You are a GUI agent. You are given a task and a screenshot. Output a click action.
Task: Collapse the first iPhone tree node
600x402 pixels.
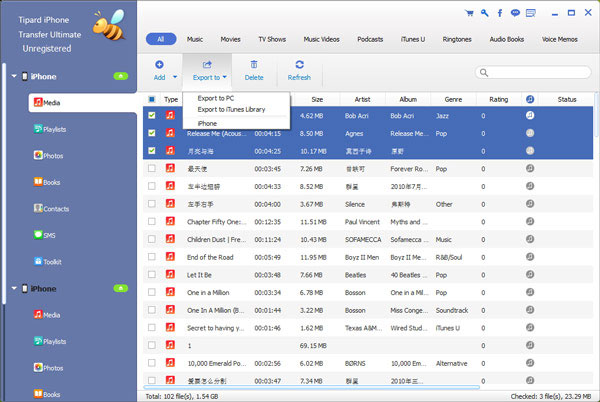tap(14, 76)
